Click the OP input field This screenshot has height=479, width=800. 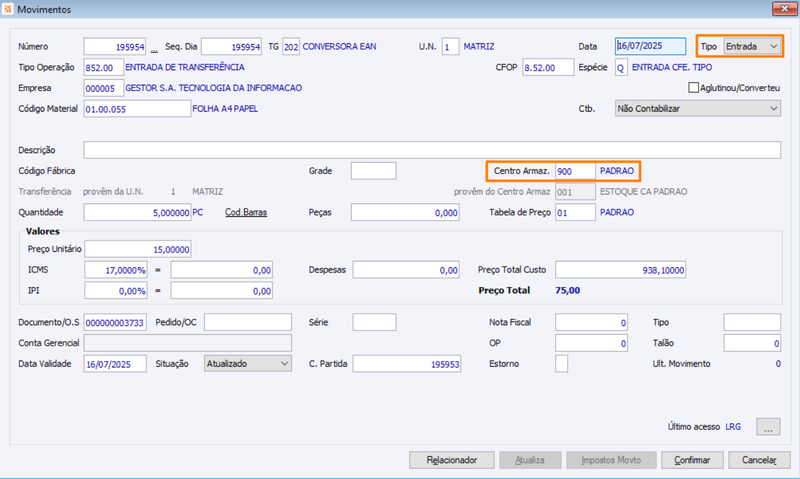(x=591, y=343)
